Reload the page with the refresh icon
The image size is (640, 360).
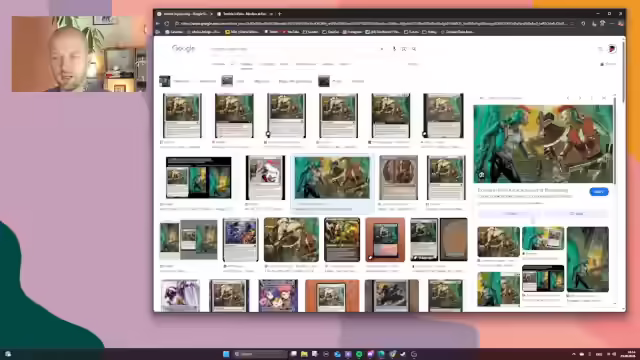[167, 24]
